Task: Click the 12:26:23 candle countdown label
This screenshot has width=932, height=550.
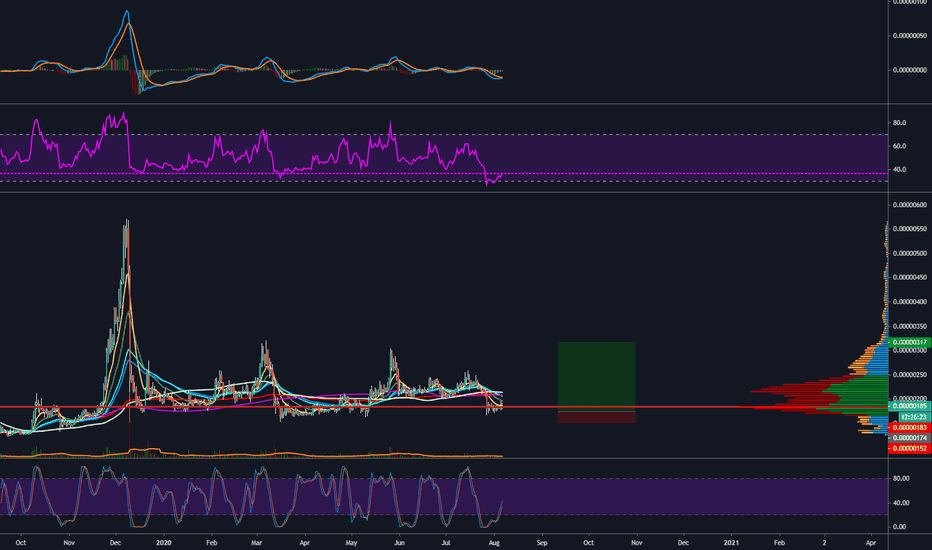Action: tap(914, 417)
